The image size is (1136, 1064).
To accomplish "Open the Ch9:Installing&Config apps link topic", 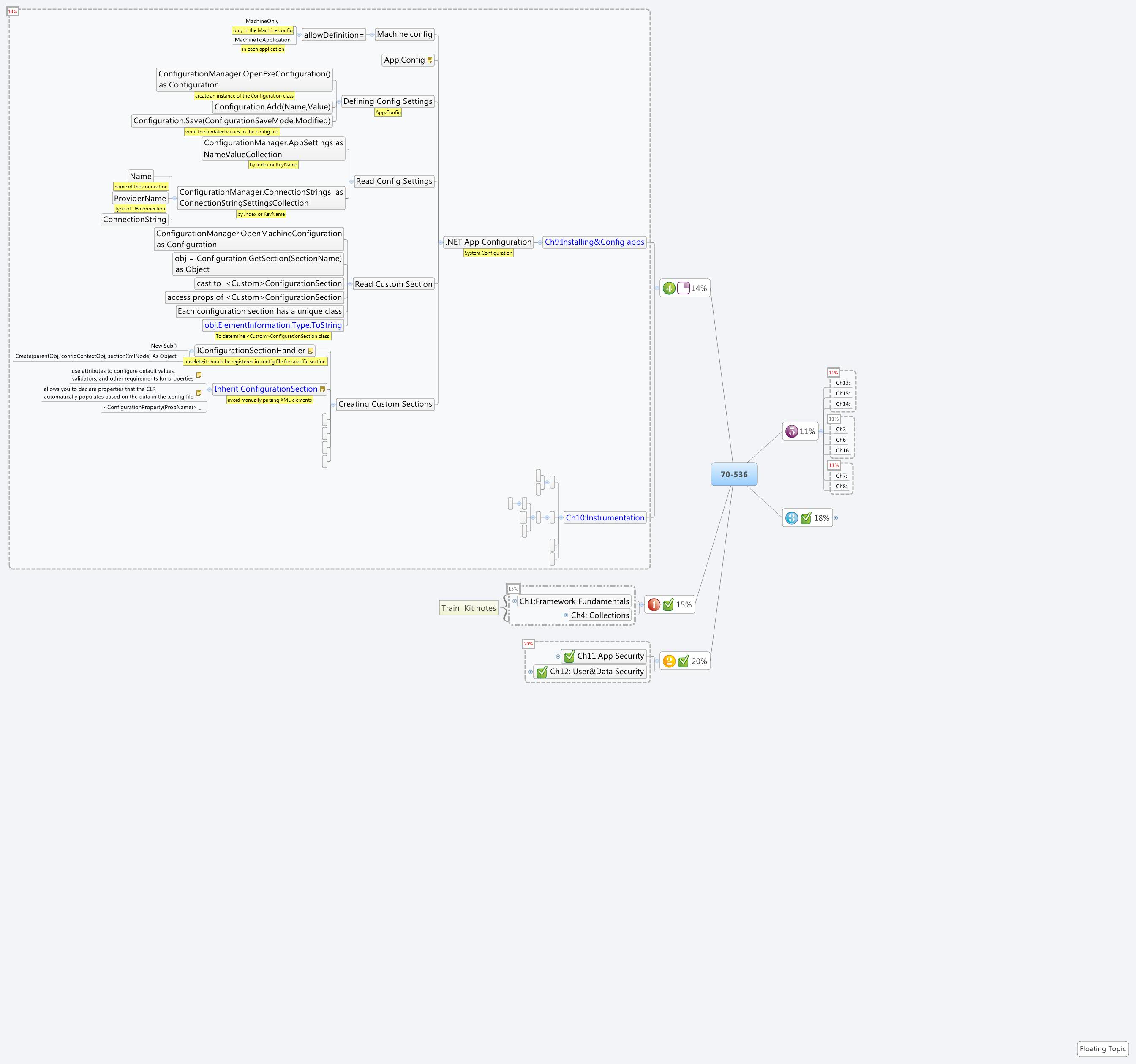I will point(594,242).
